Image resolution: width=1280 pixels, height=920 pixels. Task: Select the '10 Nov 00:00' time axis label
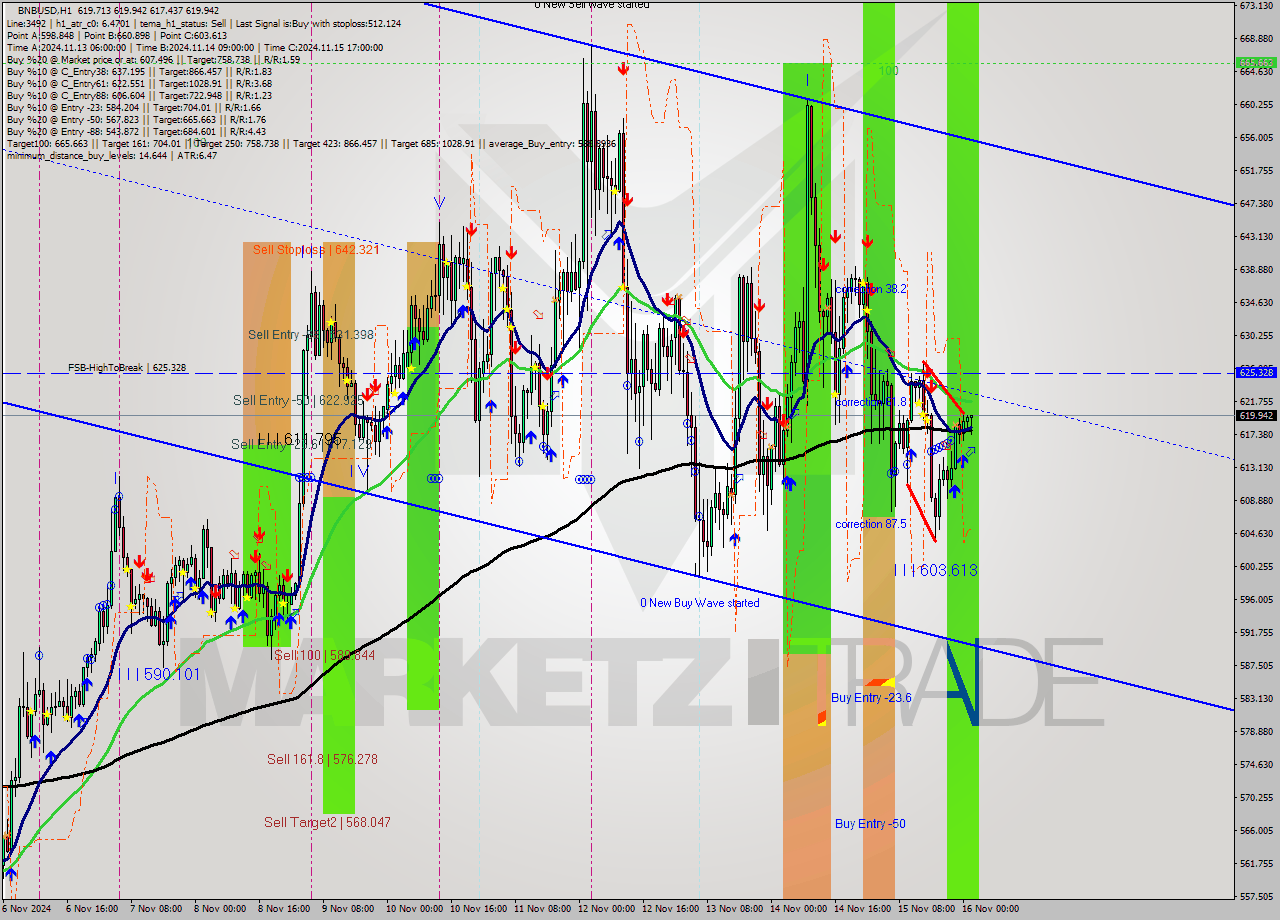[x=413, y=909]
